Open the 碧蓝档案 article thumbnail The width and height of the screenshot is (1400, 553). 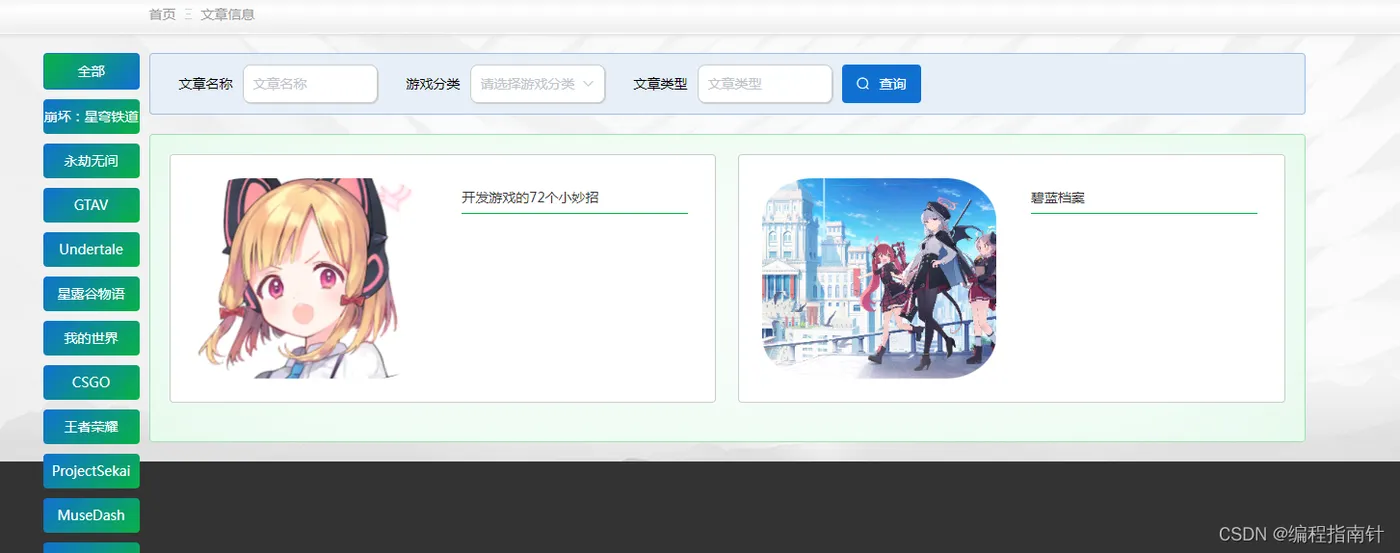879,278
